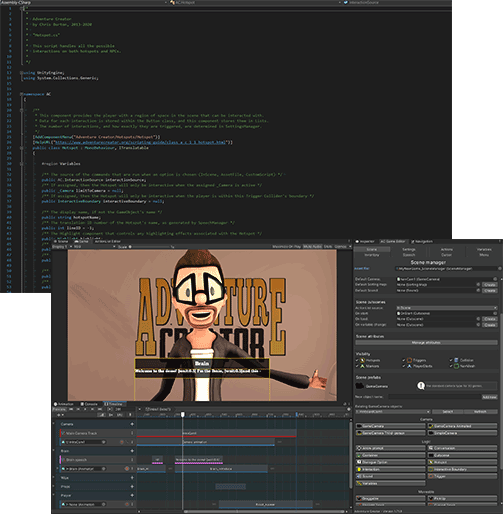The height and width of the screenshot is (518, 503).
Task: Switch to the Inspector tab
Action: [x=365, y=241]
